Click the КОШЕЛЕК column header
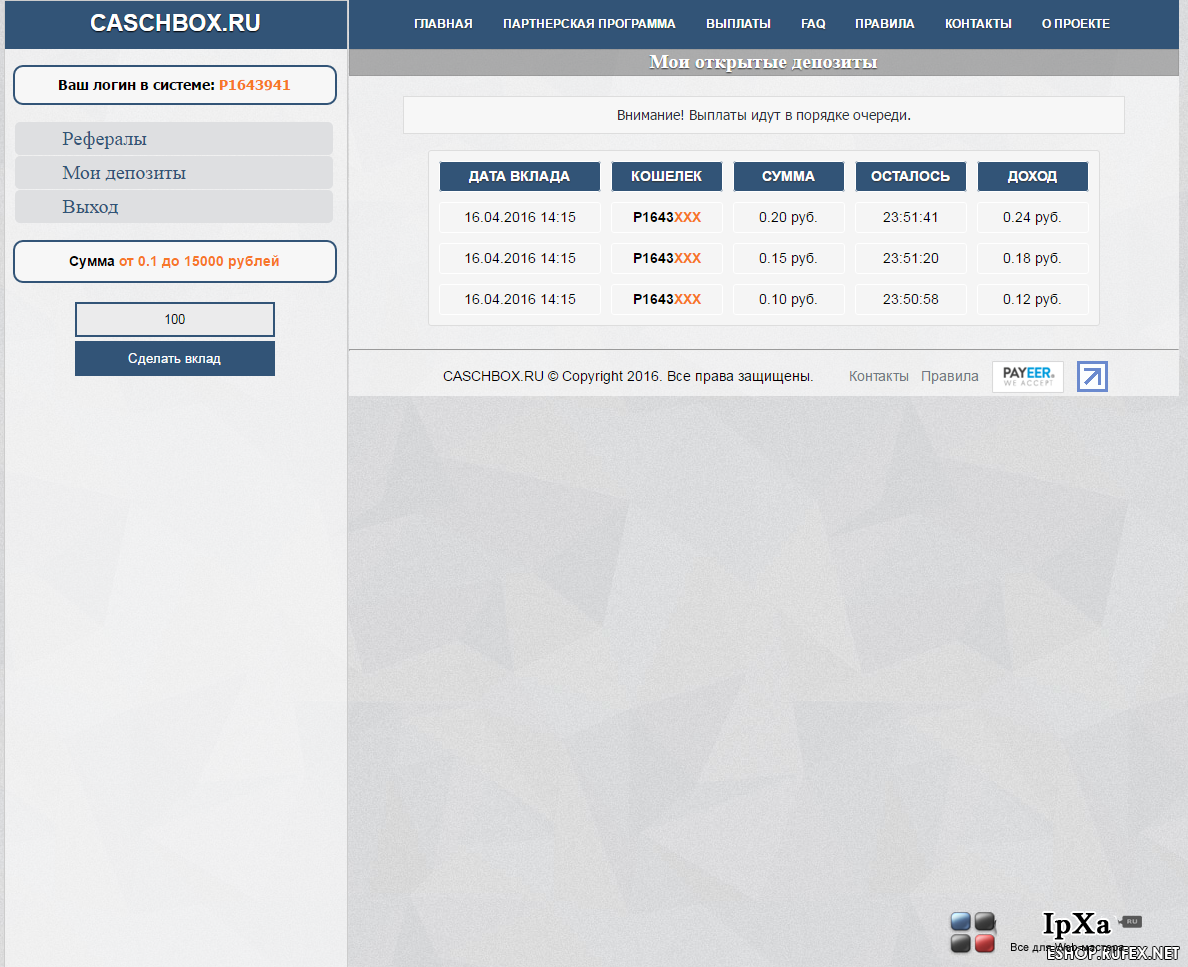The image size is (1188, 967). [667, 177]
